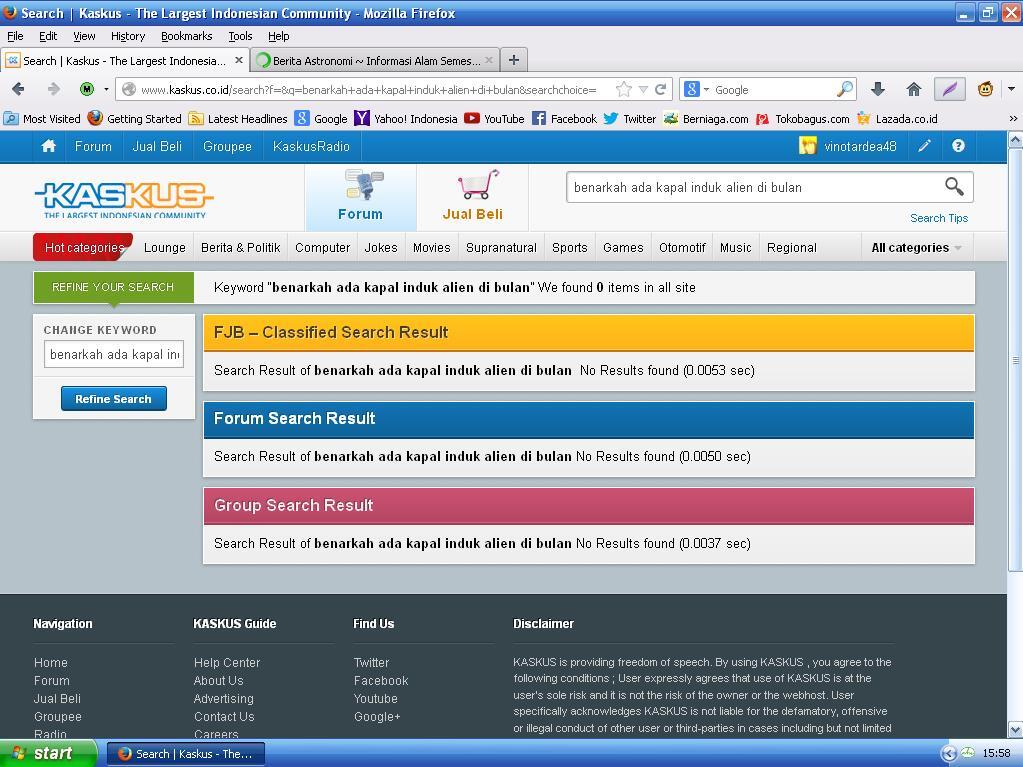Screen dimensions: 1023x767
Task: Open Google+ footer link
Action: click(x=377, y=717)
